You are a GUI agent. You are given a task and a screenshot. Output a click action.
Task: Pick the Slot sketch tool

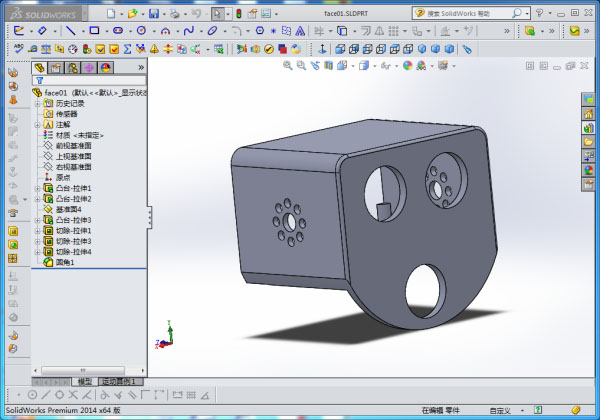pos(118,31)
